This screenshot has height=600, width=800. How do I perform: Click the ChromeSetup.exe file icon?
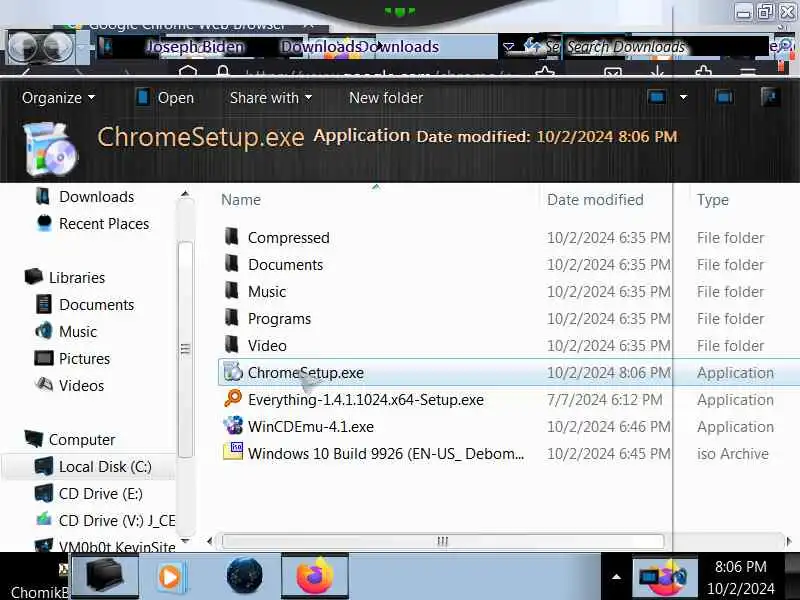[x=233, y=371]
